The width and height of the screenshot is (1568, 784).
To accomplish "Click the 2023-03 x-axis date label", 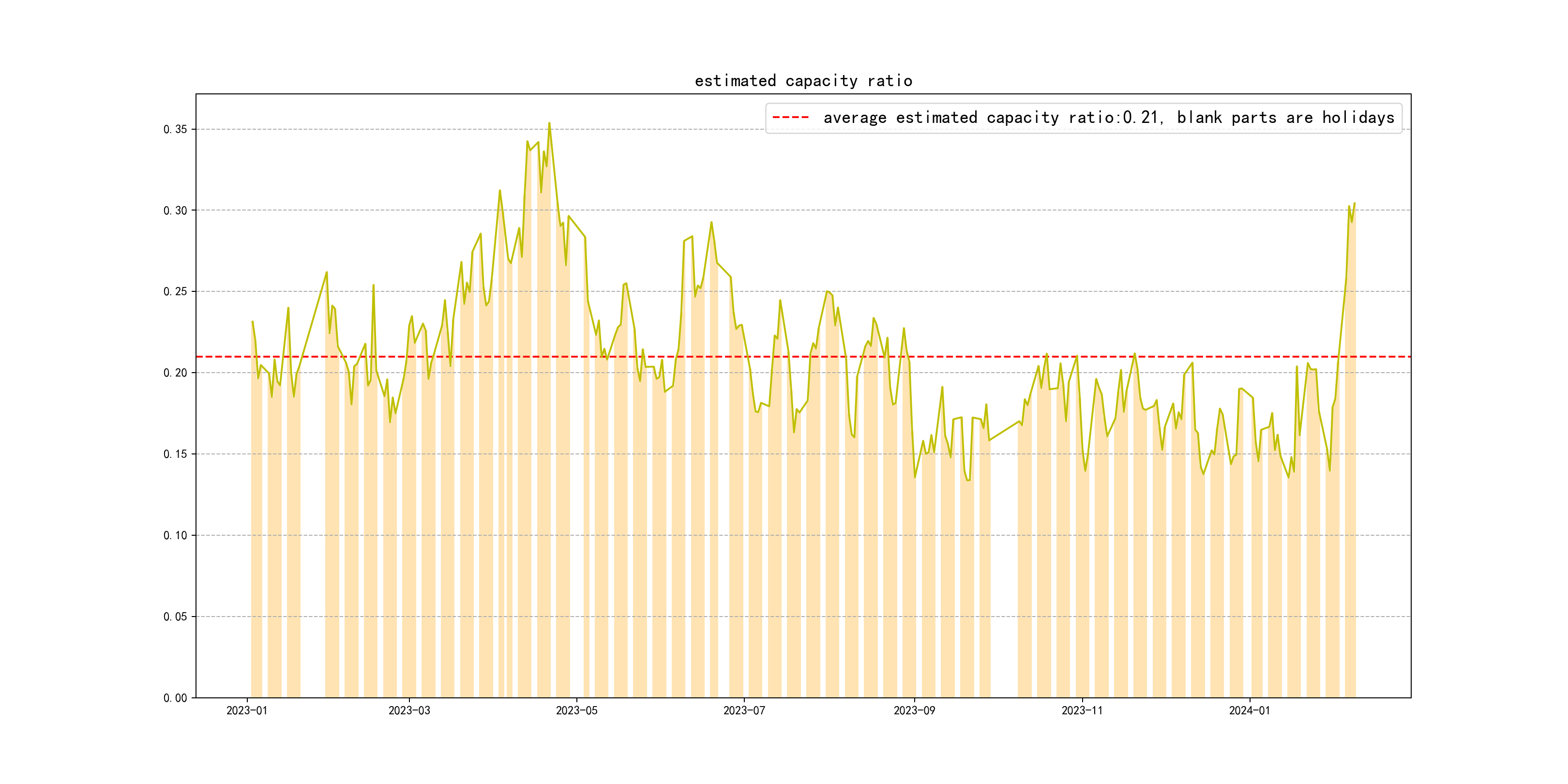I will (x=409, y=710).
